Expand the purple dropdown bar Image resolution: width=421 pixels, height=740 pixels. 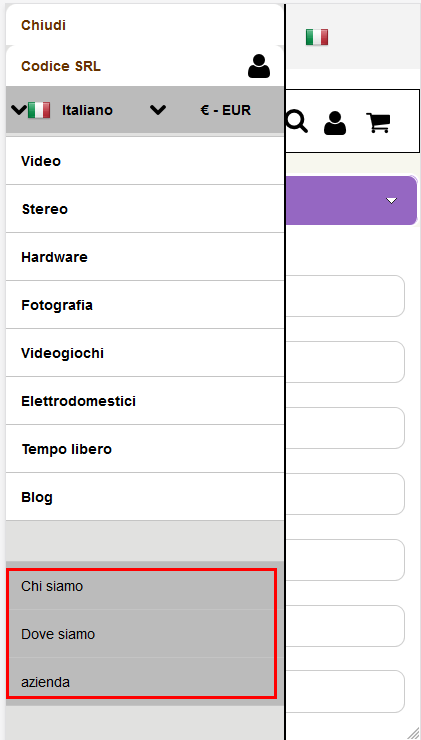pos(352,201)
